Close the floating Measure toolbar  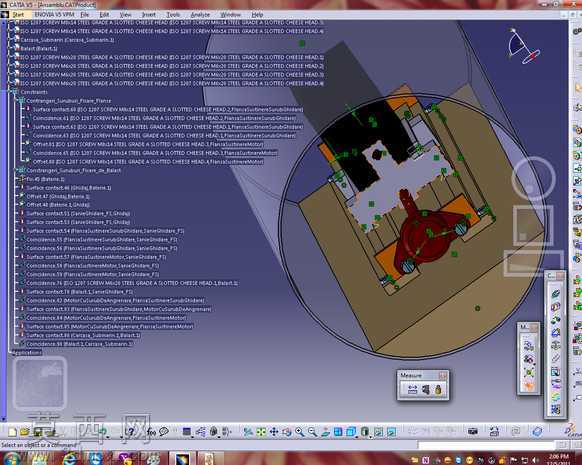(x=442, y=376)
